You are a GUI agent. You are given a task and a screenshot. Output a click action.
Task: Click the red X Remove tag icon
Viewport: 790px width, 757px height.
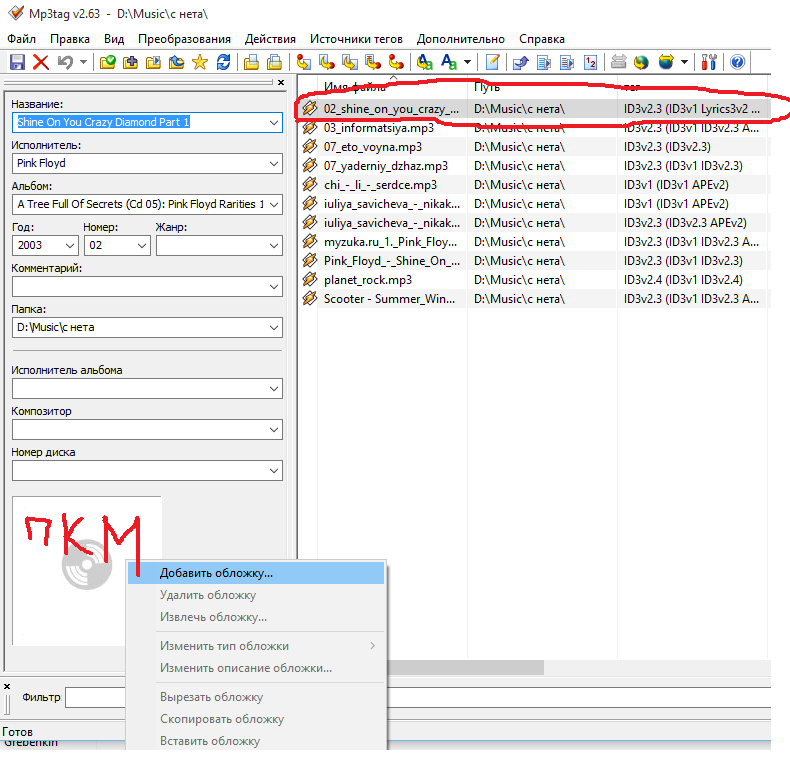point(41,62)
